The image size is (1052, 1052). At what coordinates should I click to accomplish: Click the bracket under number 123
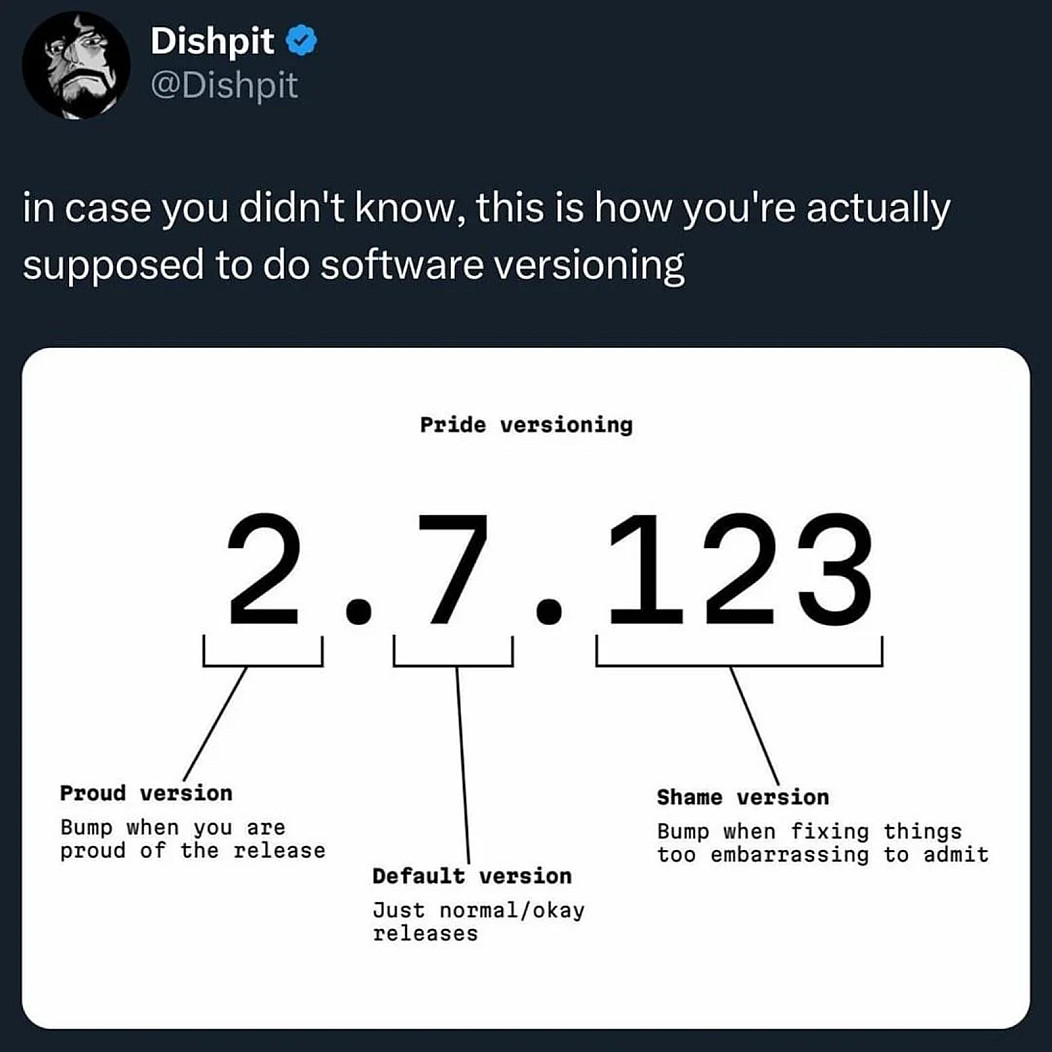[739, 662]
